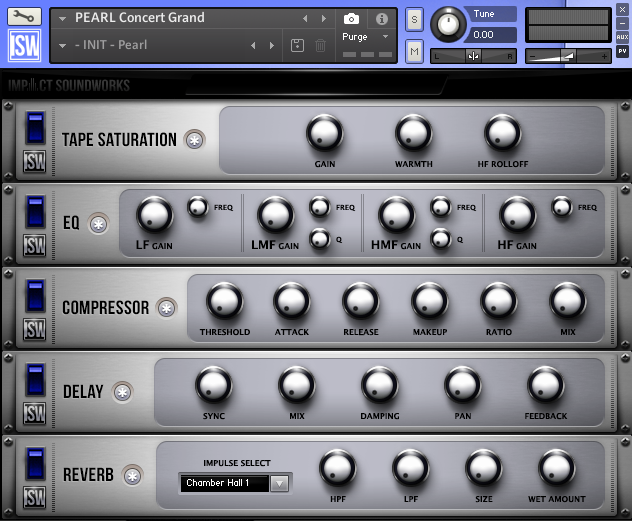Image resolution: width=632 pixels, height=521 pixels.
Task: Click the Delay asterisk reset icon
Action: 123,392
